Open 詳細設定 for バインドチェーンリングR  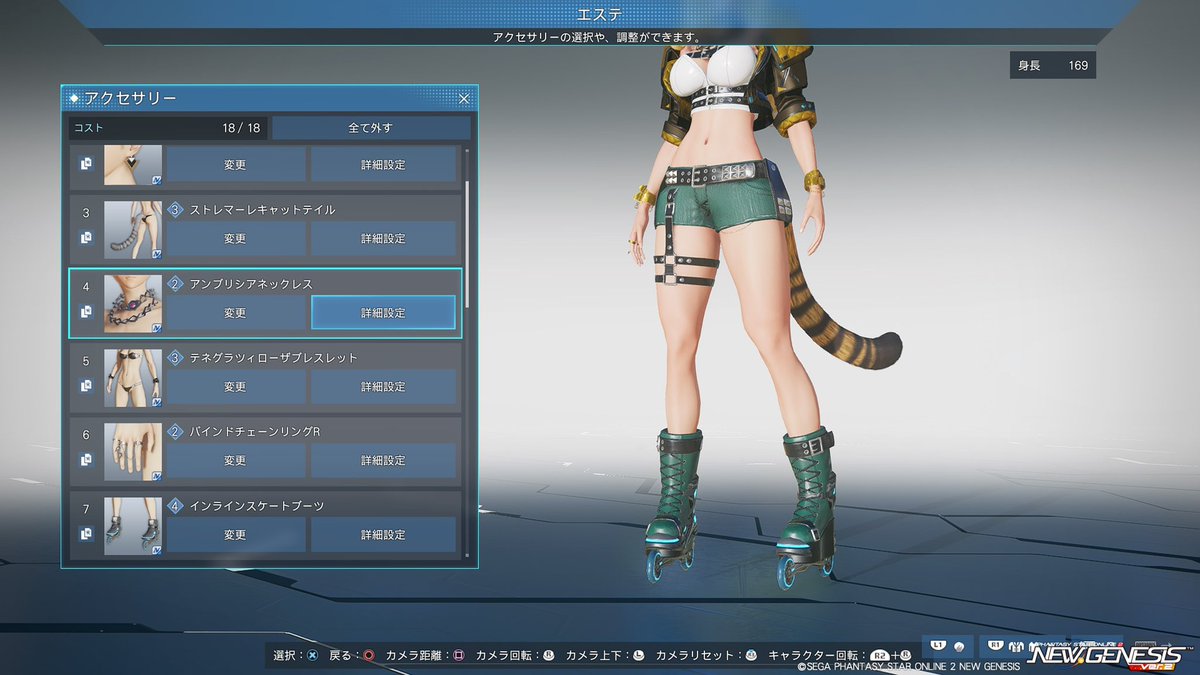click(383, 460)
